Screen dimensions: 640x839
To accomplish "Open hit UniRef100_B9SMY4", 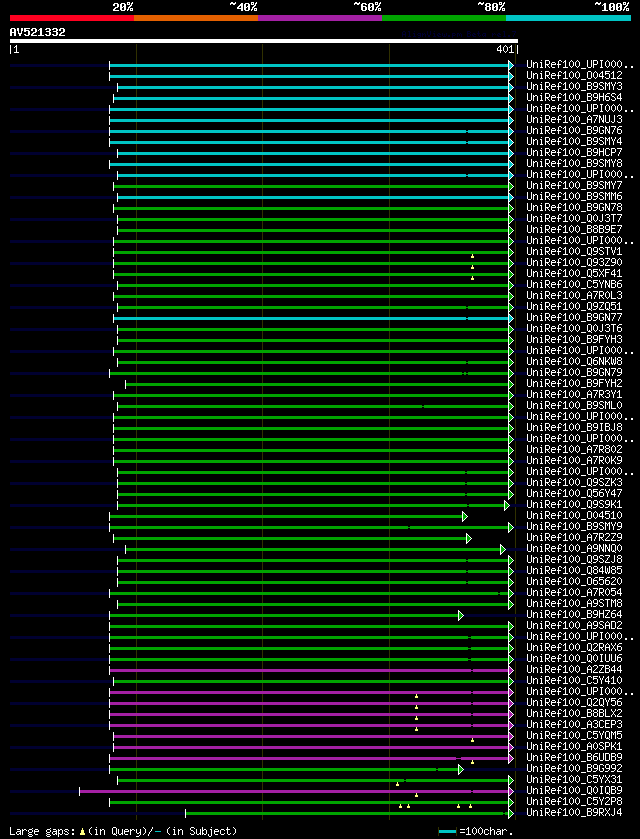I will [574, 142].
